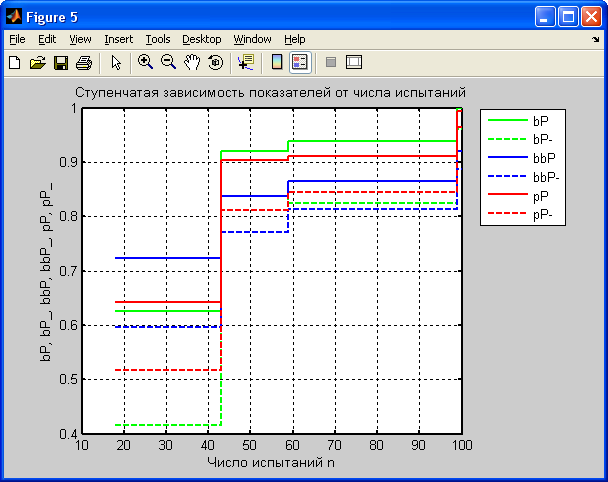Click x-axis tick label 50

point(250,445)
